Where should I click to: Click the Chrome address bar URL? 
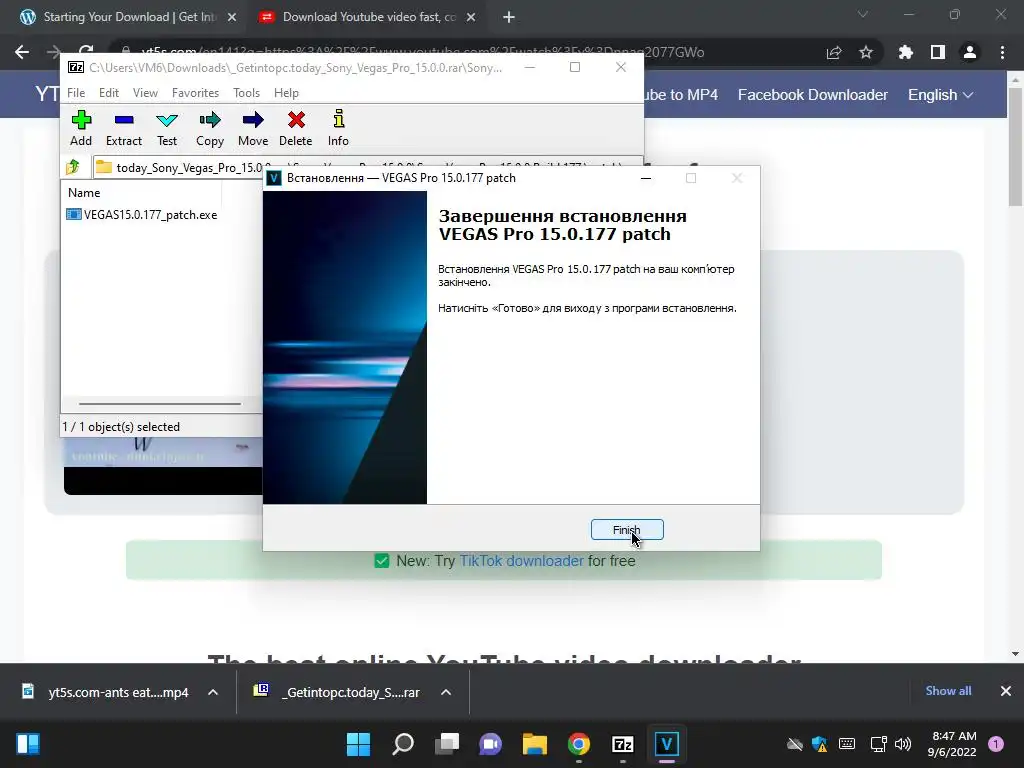coord(423,52)
